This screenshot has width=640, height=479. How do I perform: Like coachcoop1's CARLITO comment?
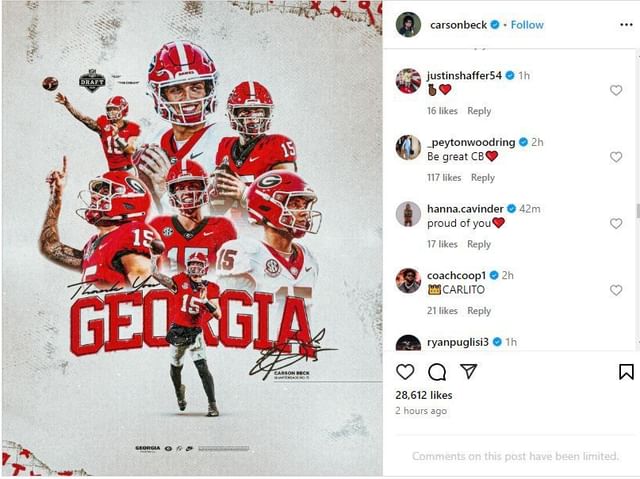tap(616, 290)
